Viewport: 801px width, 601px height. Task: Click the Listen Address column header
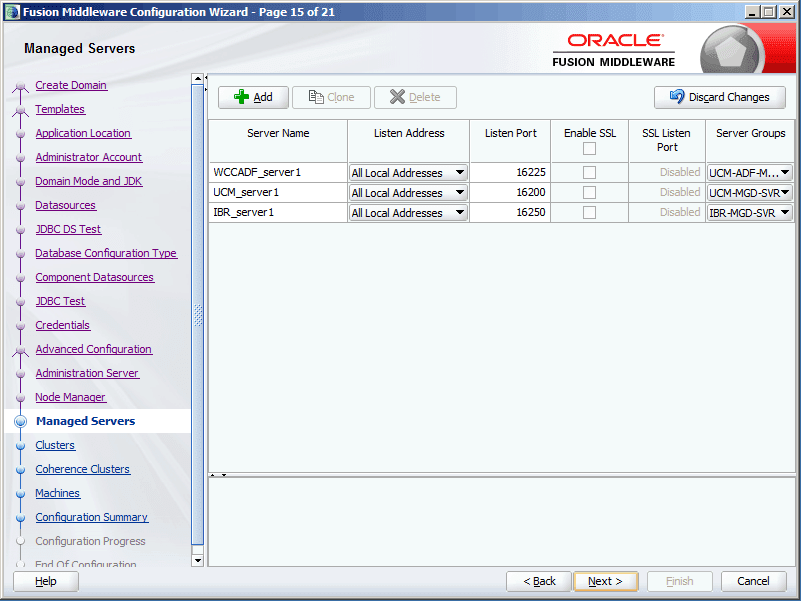(x=409, y=141)
